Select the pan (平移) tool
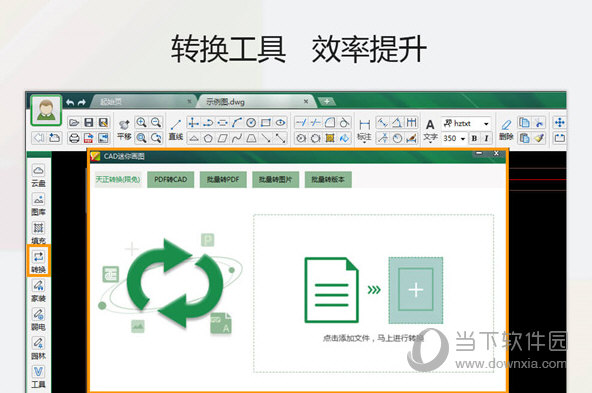The width and height of the screenshot is (592, 393). tap(124, 129)
